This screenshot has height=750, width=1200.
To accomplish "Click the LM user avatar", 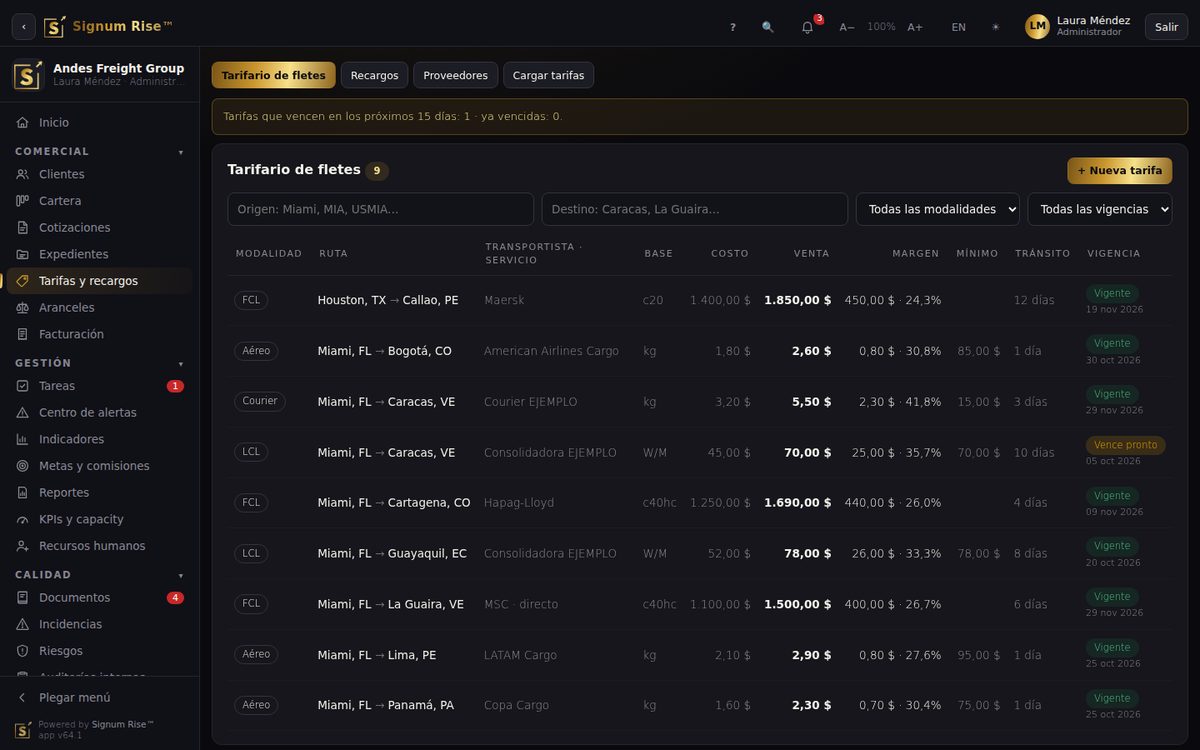I will (1037, 26).
